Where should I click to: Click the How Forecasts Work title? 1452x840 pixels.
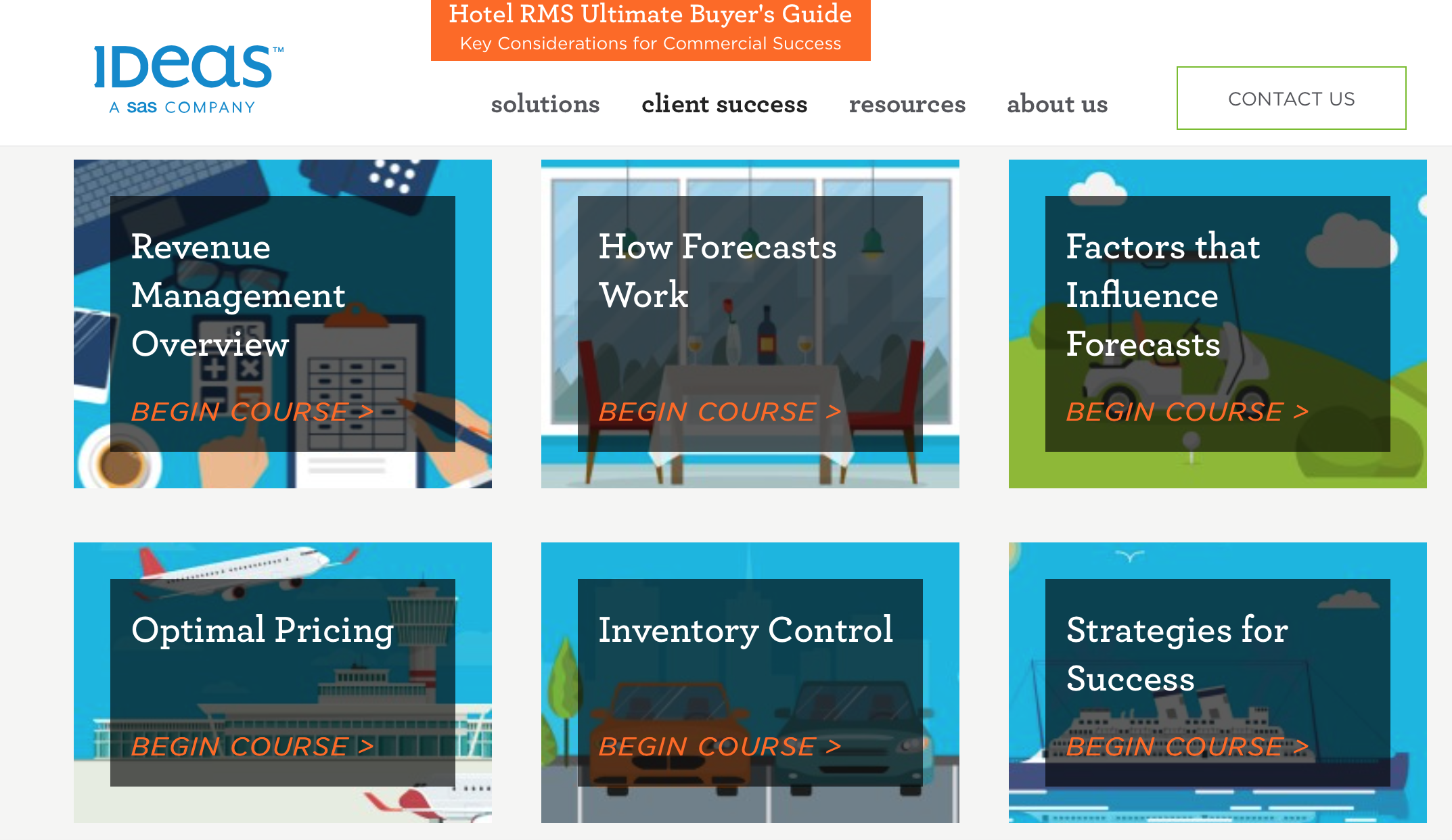[717, 271]
